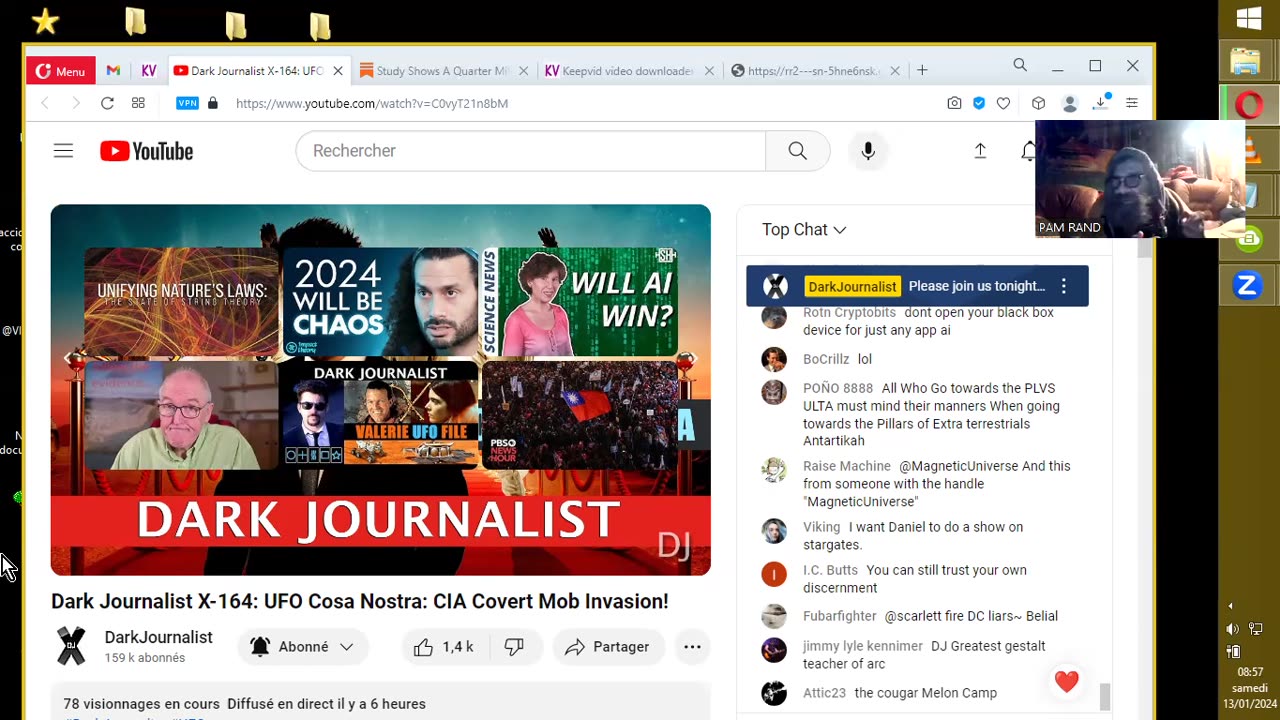The height and width of the screenshot is (720, 1280).
Task: Open the volume speaker tray icon
Action: click(1232, 629)
